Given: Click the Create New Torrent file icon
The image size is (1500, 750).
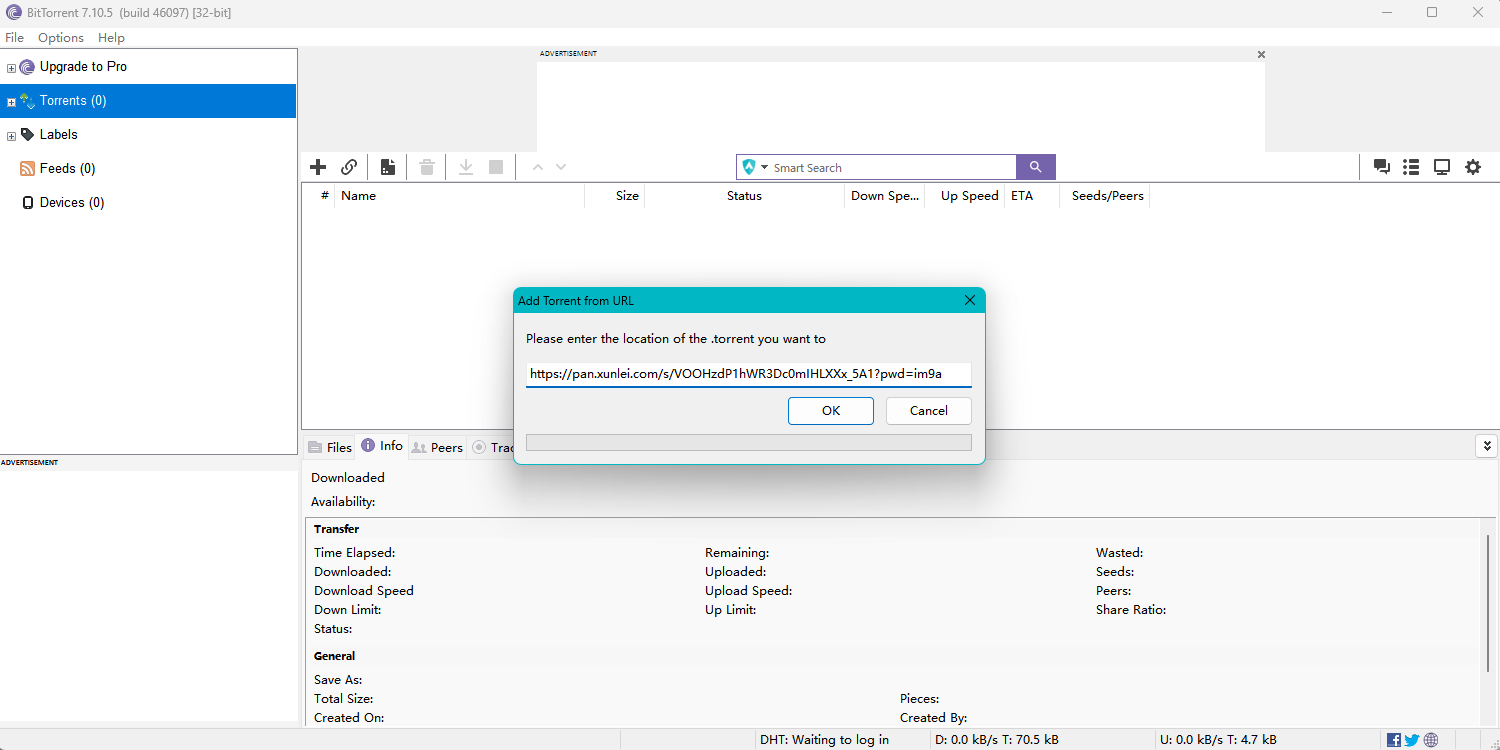Looking at the screenshot, I should (x=388, y=167).
